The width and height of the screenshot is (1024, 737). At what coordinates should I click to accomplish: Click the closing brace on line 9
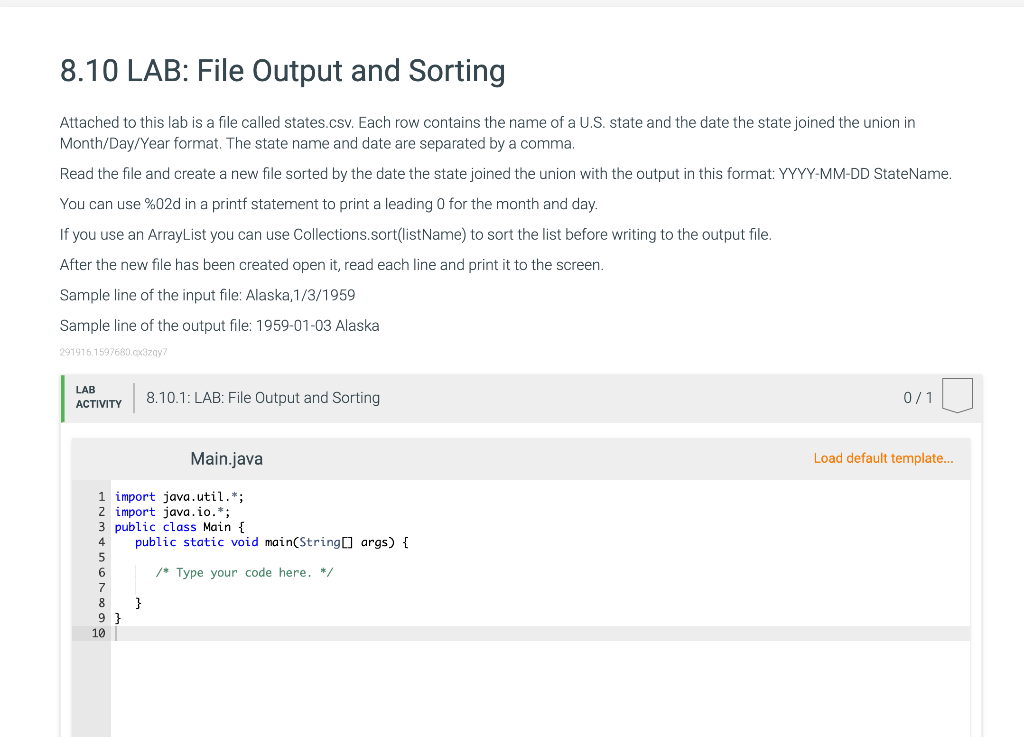(x=118, y=617)
